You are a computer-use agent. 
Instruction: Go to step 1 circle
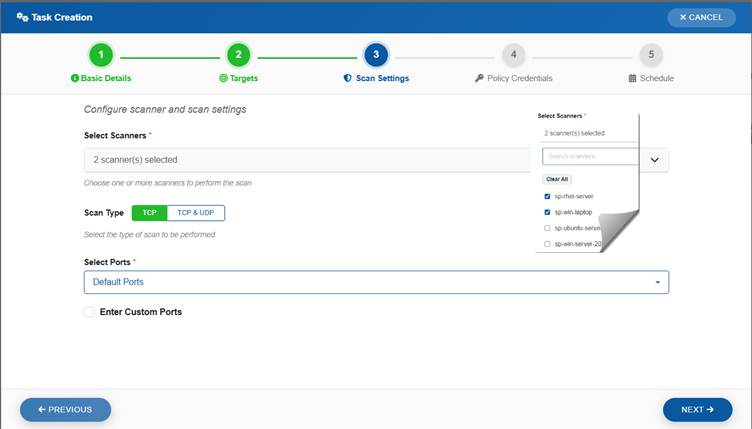pos(101,54)
